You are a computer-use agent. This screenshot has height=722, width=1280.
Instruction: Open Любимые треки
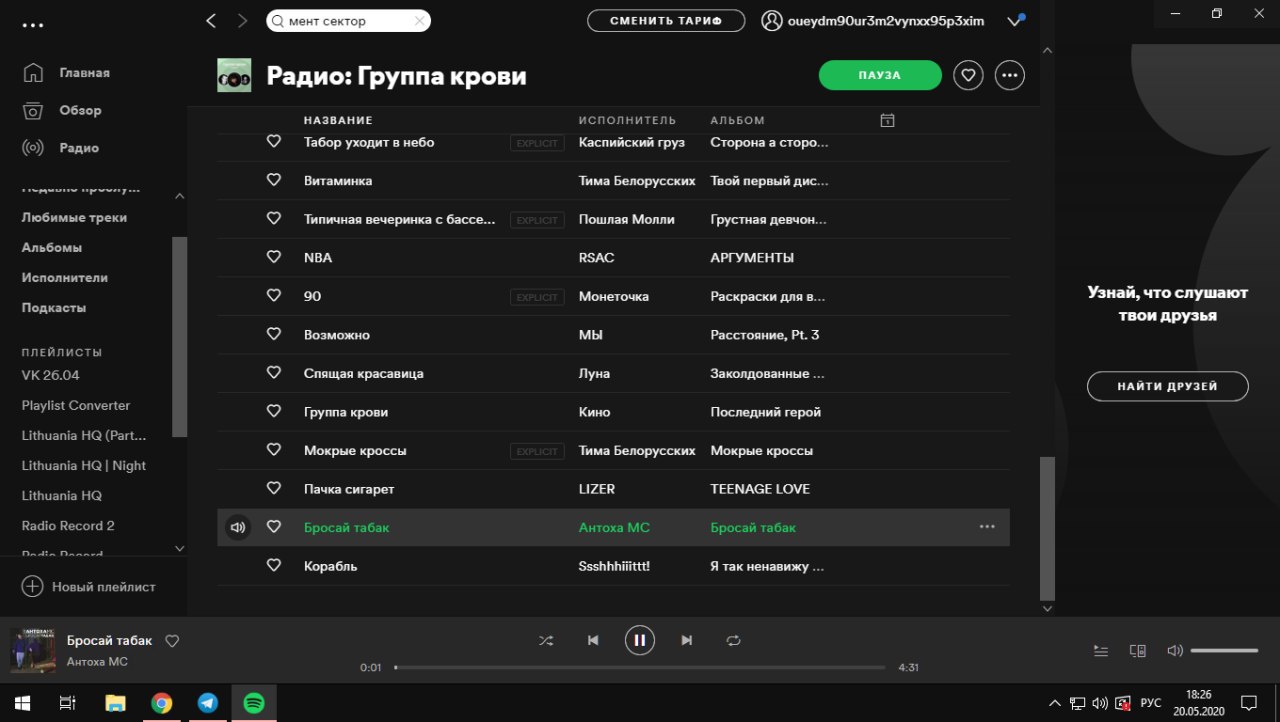click(x=74, y=217)
